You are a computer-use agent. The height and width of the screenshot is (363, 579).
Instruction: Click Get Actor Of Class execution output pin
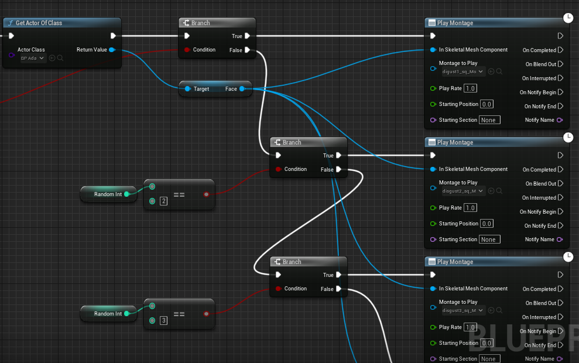click(x=113, y=36)
